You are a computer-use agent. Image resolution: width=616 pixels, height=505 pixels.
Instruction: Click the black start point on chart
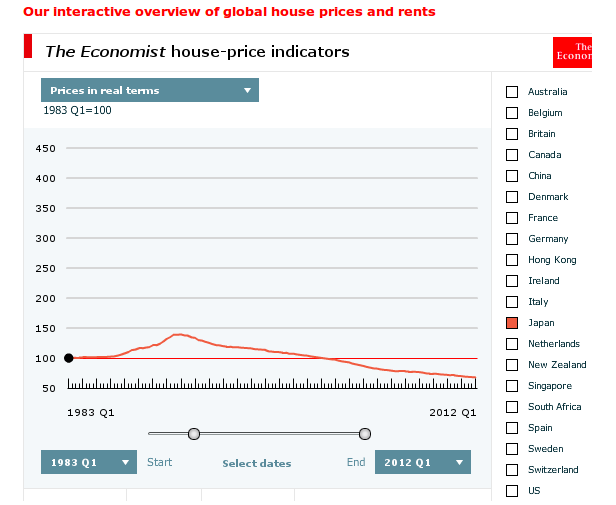pyautogui.click(x=68, y=358)
